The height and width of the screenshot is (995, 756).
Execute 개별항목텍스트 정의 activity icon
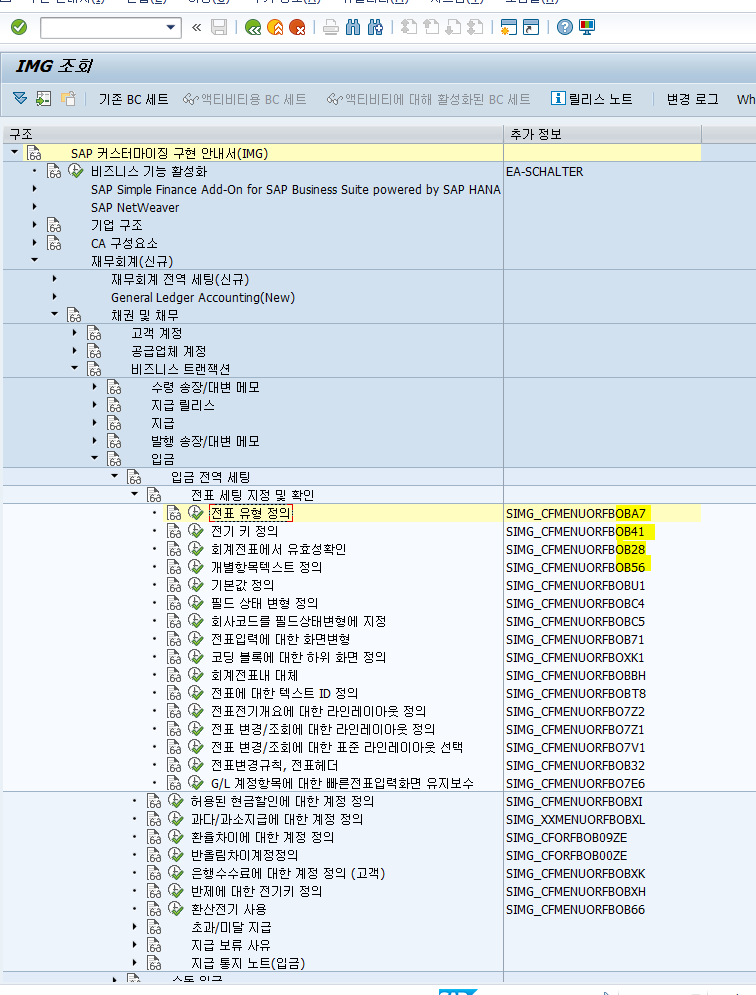coord(196,567)
